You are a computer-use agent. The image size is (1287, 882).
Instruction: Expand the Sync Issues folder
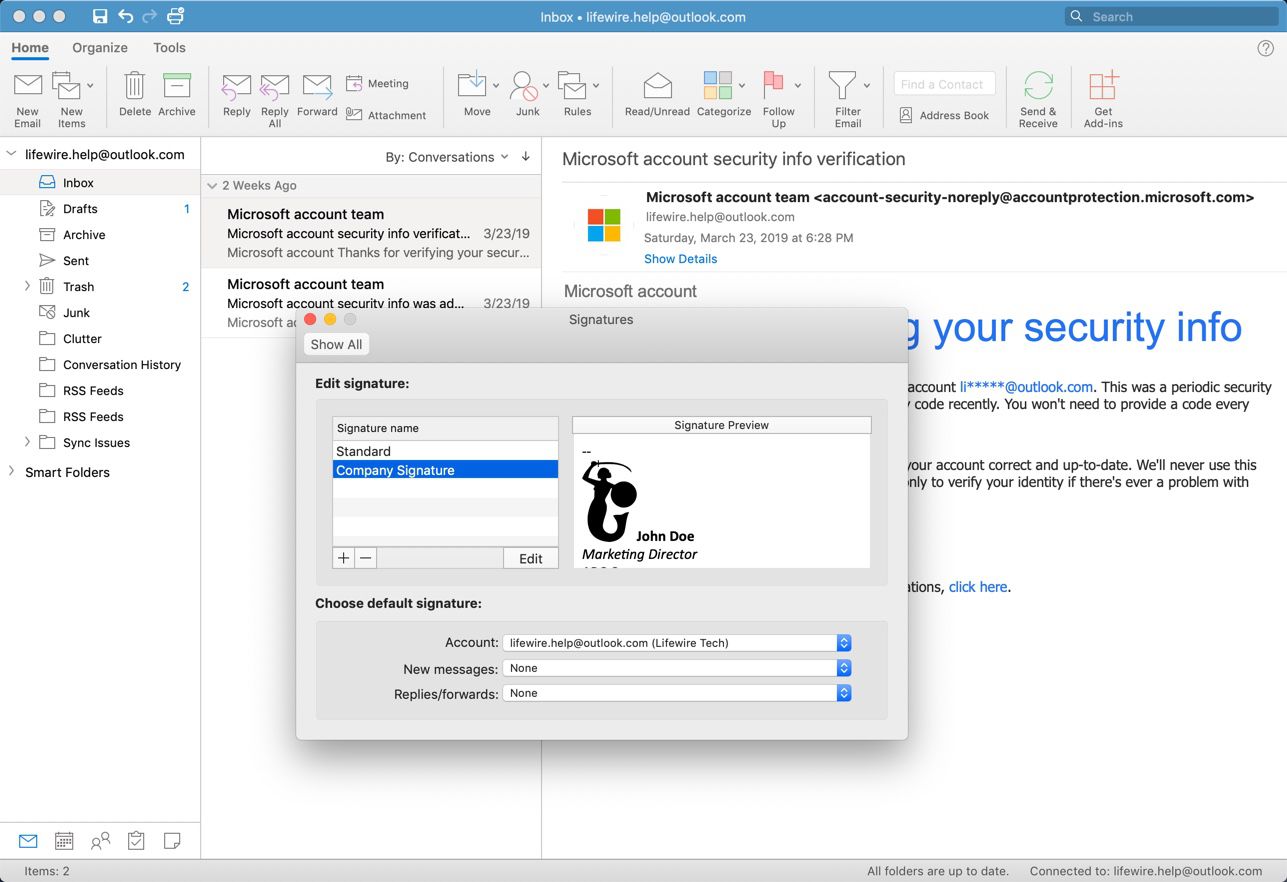27,442
